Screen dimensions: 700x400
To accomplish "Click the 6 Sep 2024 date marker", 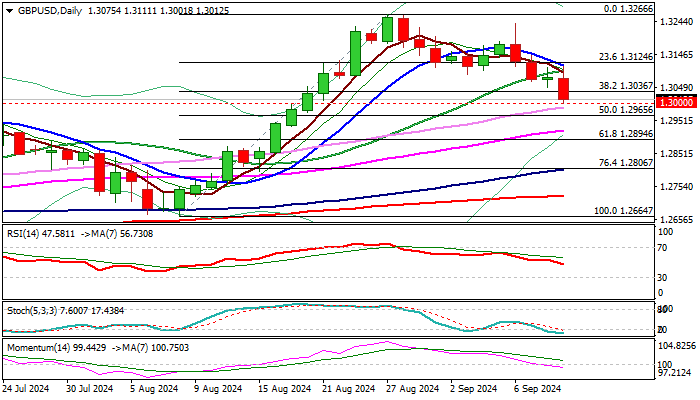I will [538, 389].
